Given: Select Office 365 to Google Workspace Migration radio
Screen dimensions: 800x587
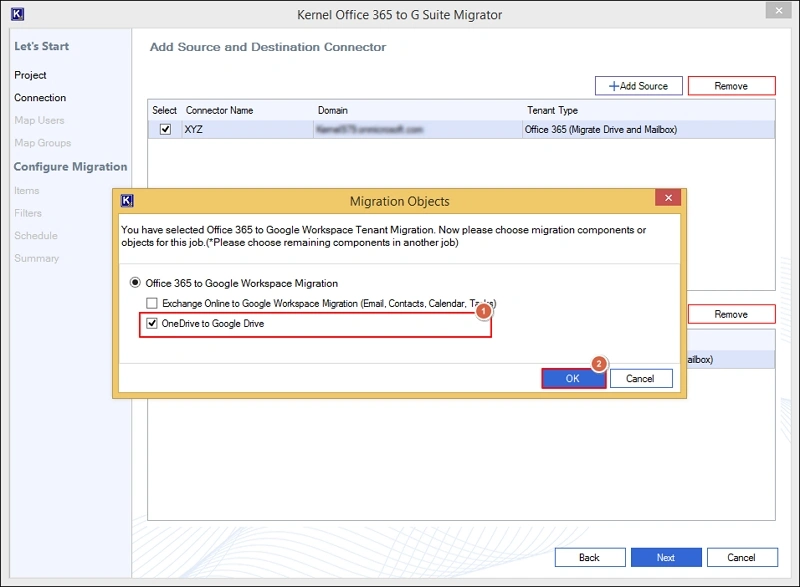Looking at the screenshot, I should (136, 283).
